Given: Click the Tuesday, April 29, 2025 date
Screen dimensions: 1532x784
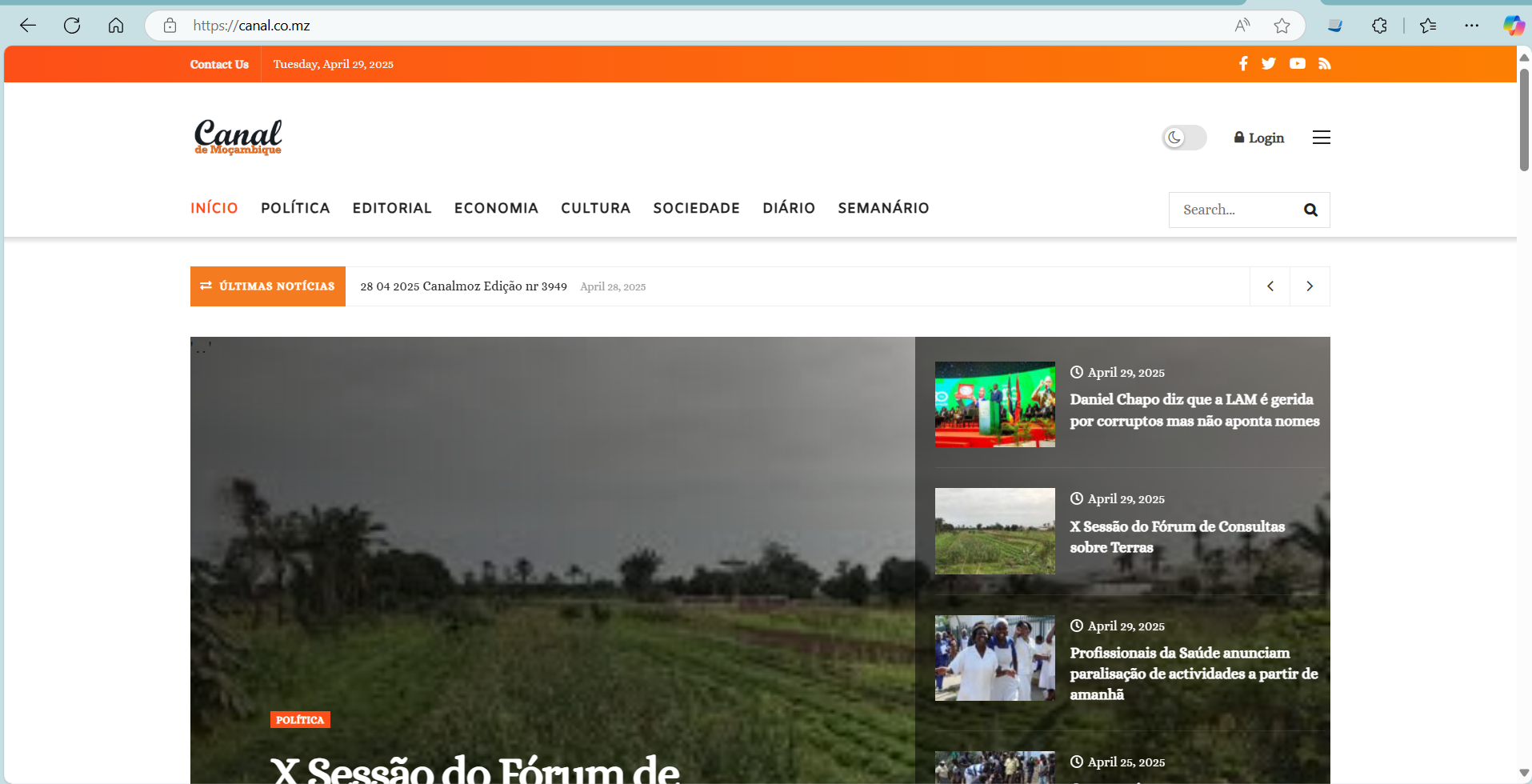Looking at the screenshot, I should tap(334, 64).
